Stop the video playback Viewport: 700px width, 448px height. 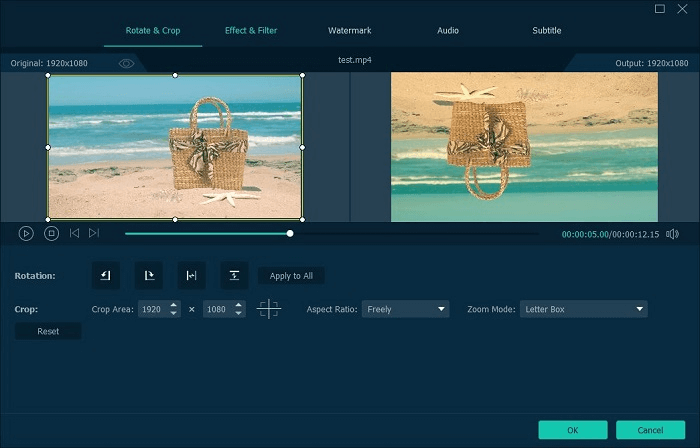pyautogui.click(x=51, y=233)
